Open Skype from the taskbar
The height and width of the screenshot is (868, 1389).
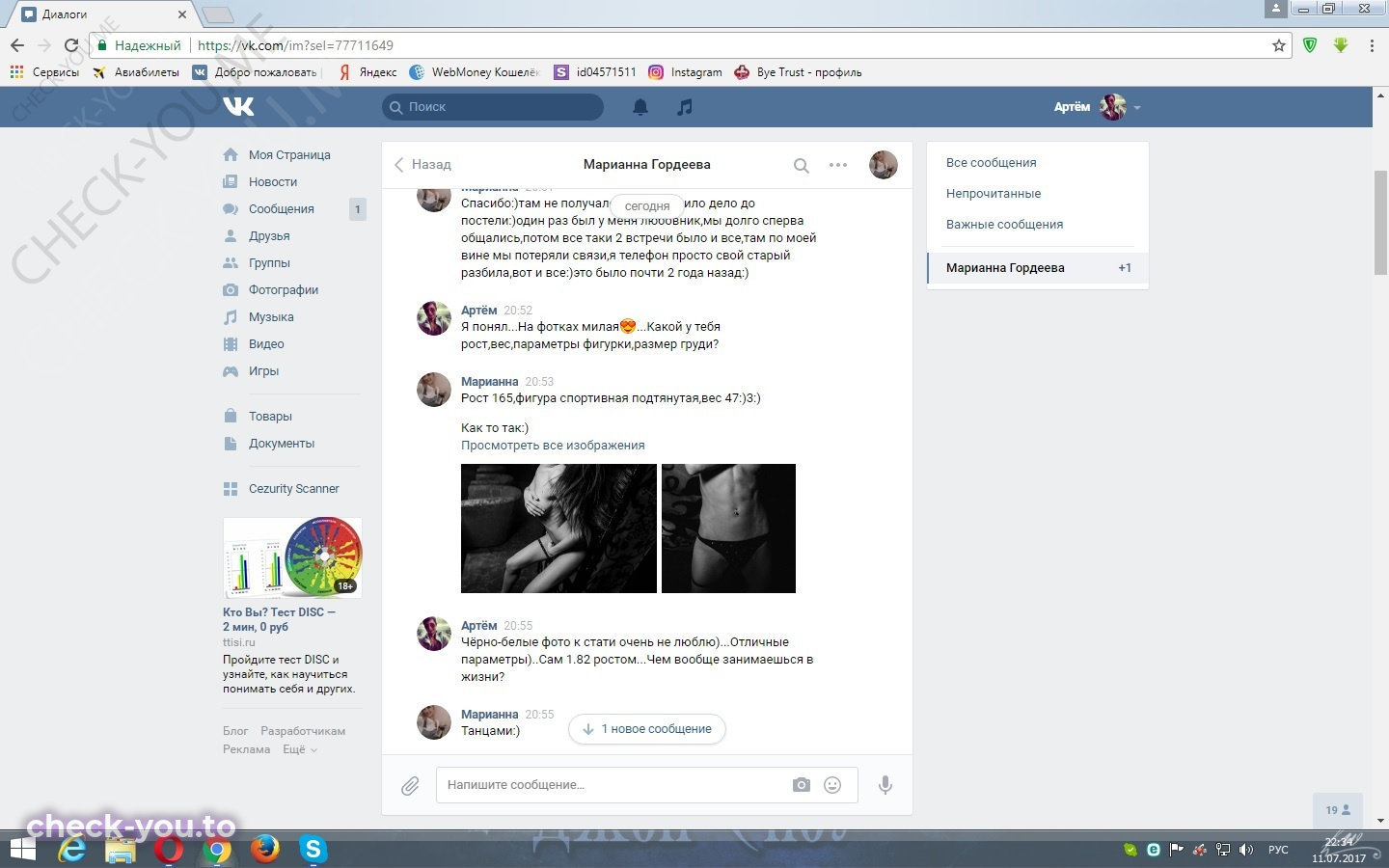[x=313, y=850]
